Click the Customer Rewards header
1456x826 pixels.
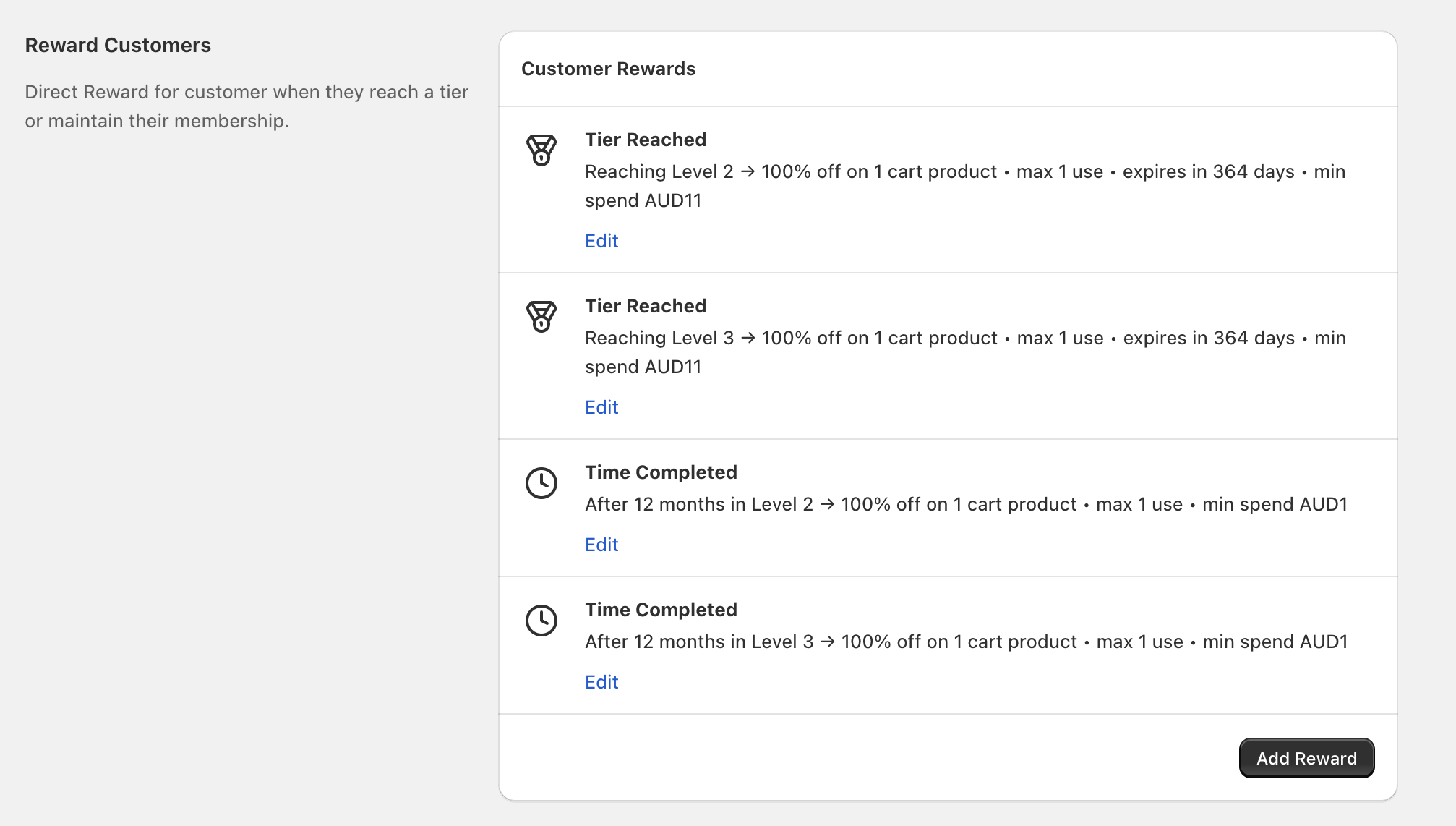point(609,69)
